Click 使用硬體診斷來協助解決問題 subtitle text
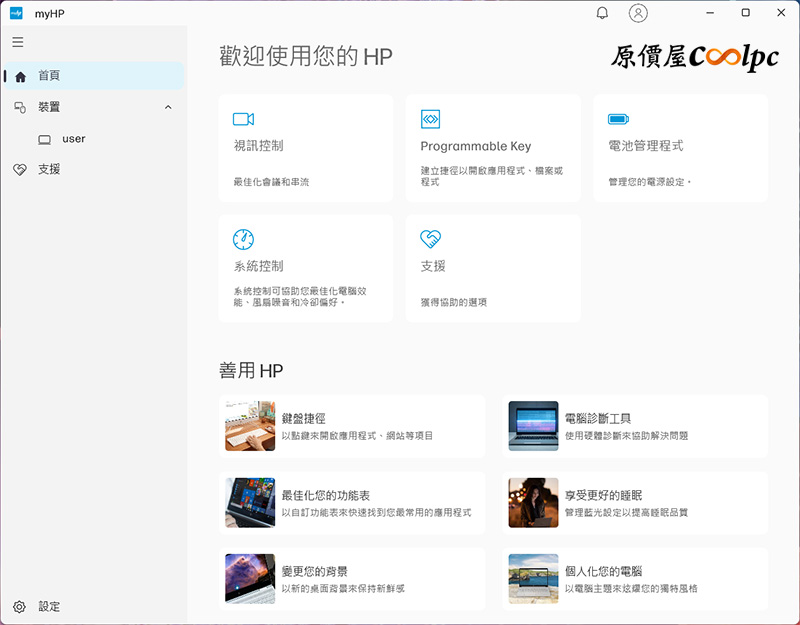 point(627,436)
